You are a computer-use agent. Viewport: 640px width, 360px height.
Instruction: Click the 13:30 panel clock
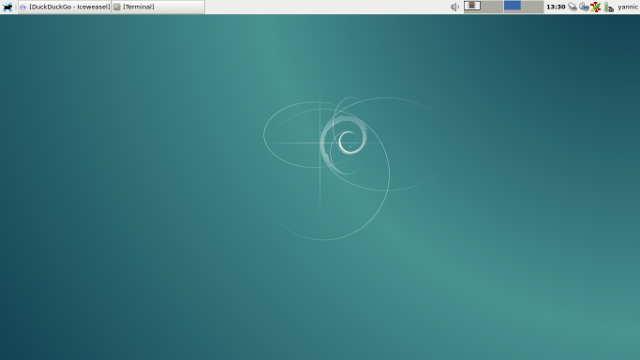pos(556,7)
